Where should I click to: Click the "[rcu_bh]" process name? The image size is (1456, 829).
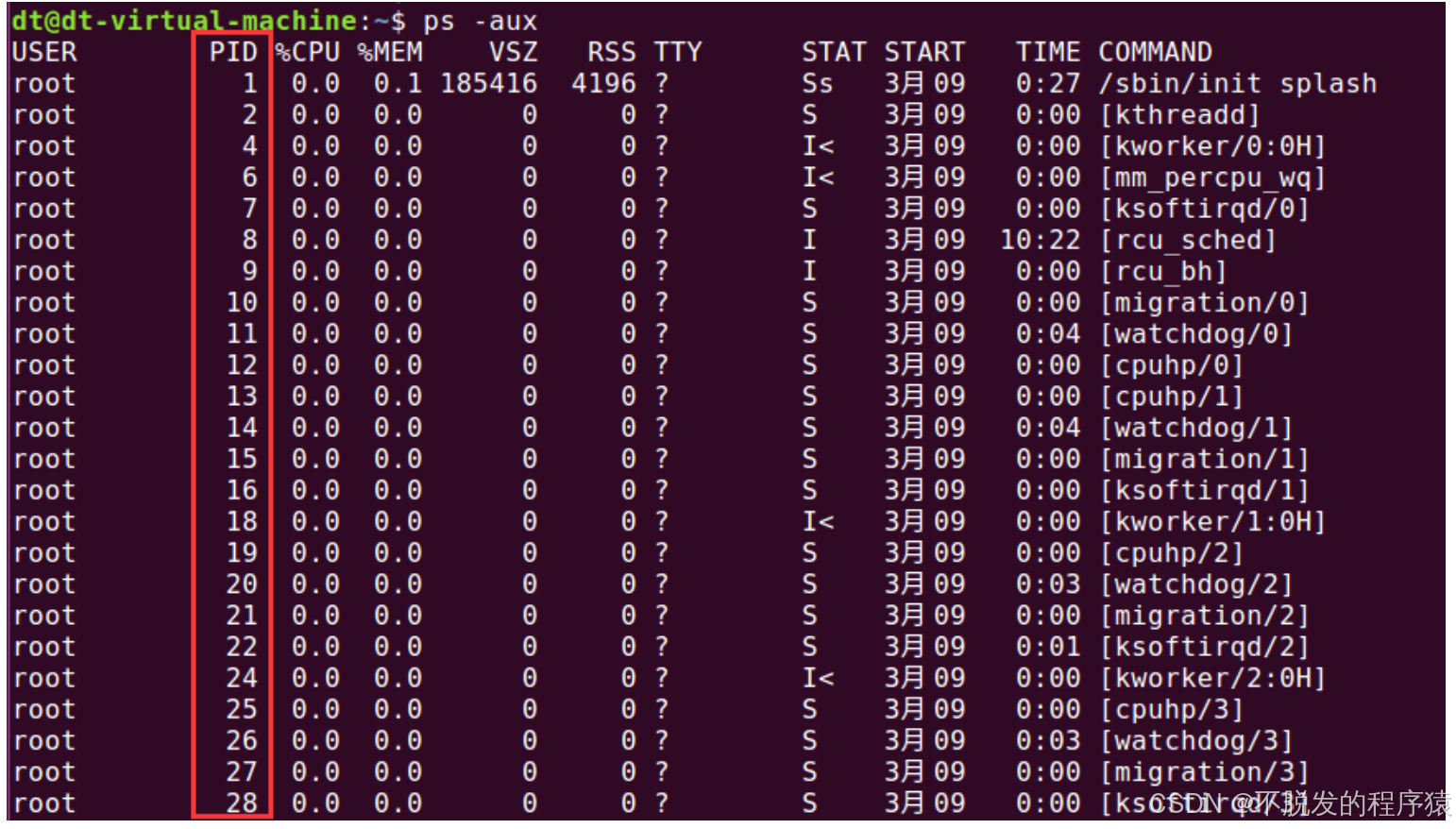coord(1164,271)
